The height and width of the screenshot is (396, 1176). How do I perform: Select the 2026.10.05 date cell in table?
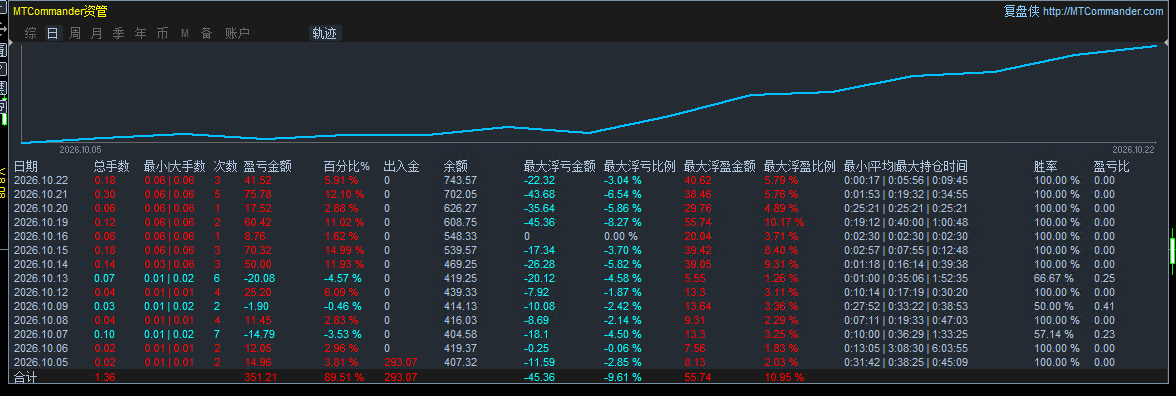41,362
